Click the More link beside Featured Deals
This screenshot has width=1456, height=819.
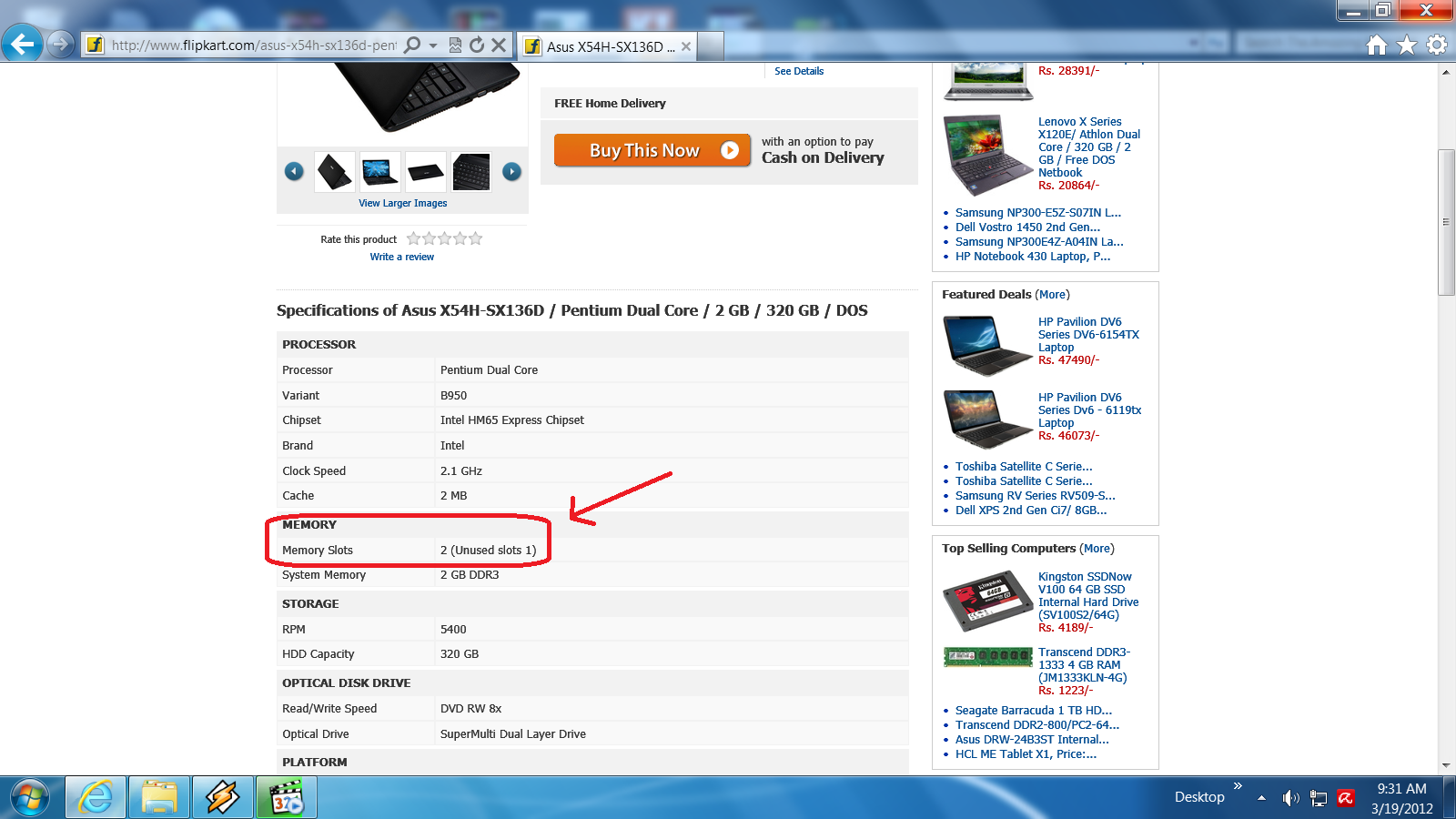(x=1053, y=295)
